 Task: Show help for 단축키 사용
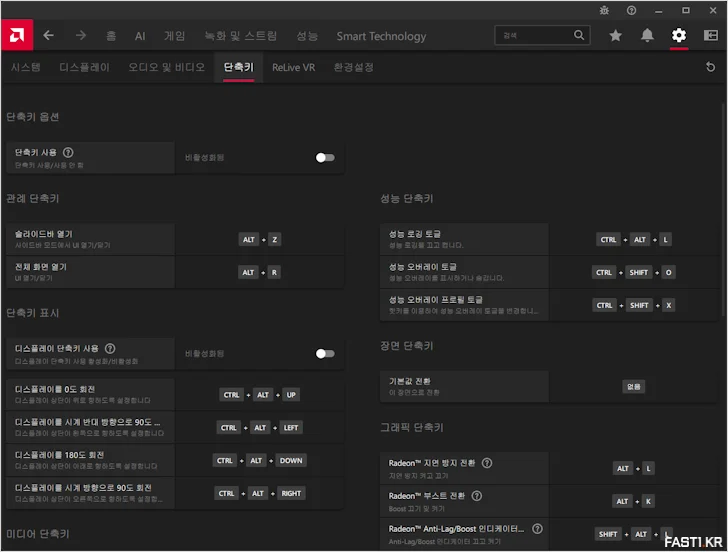point(68,152)
